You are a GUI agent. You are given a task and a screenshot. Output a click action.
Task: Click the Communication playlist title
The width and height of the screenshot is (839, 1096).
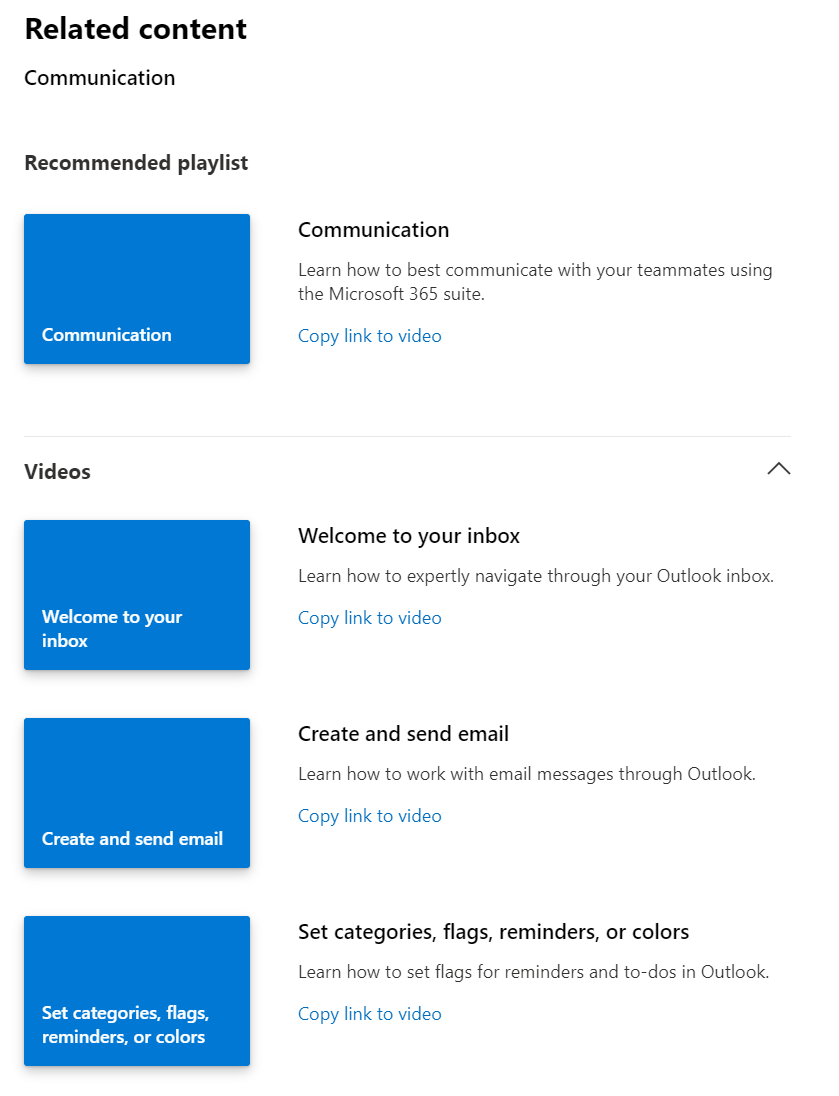point(373,229)
